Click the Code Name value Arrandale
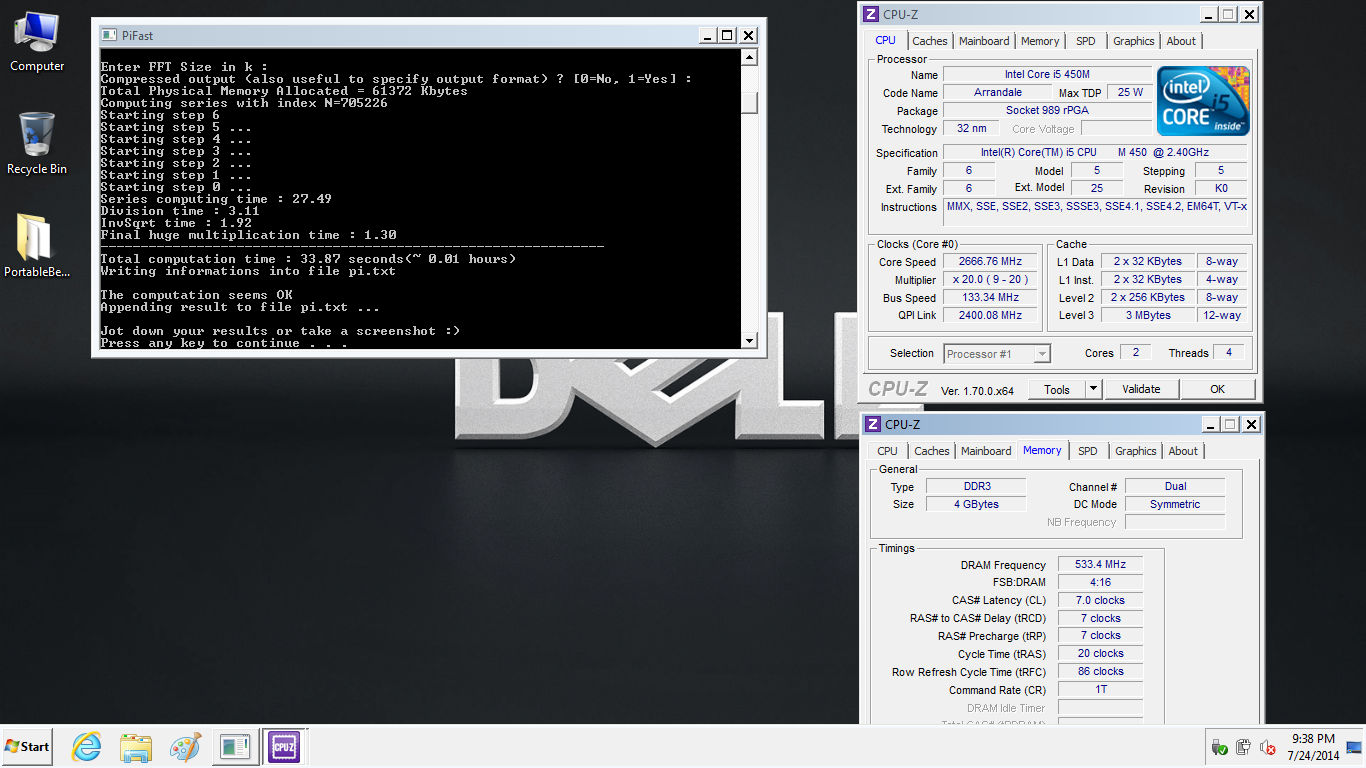This screenshot has height=768, width=1366. point(997,92)
